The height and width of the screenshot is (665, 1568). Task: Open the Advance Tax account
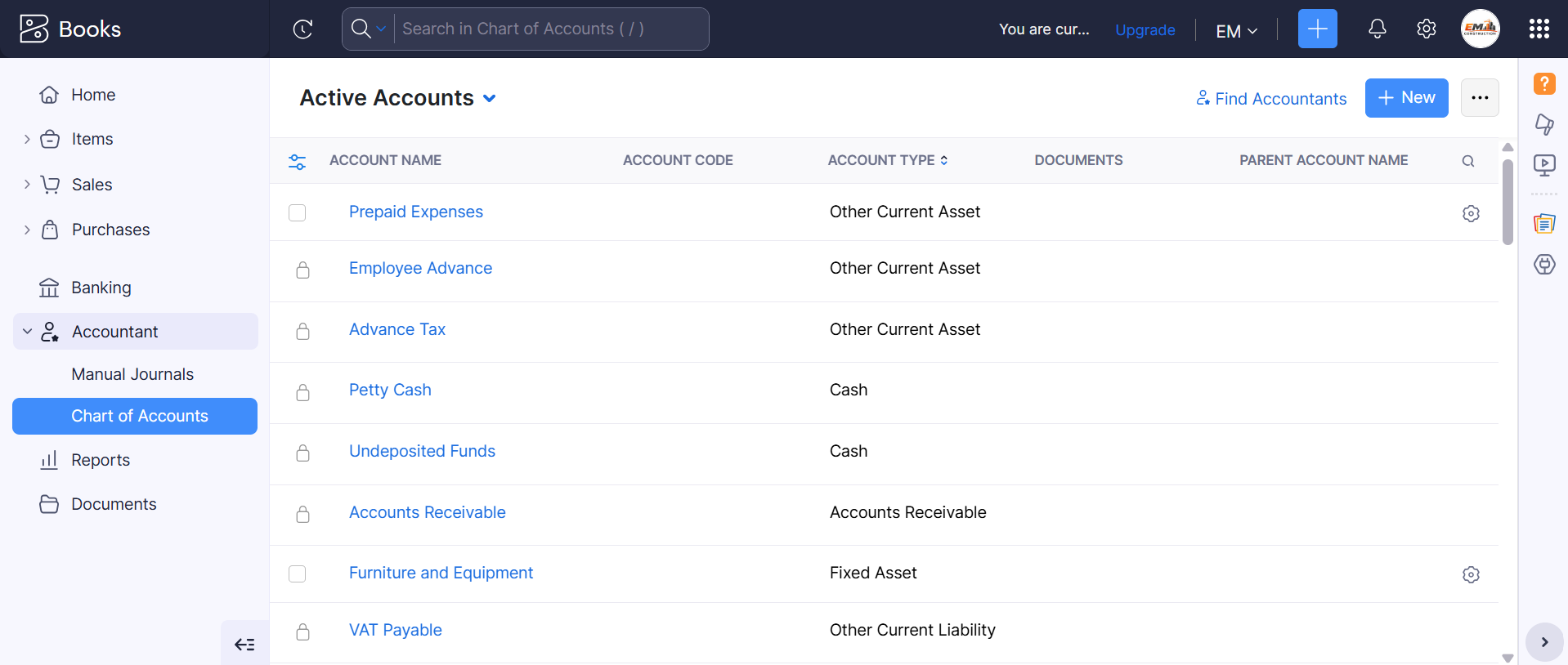click(x=397, y=329)
